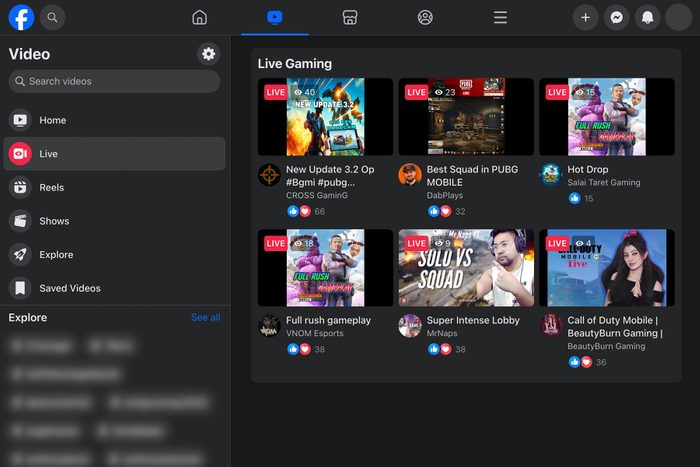Open the Marketplace storefront icon

click(350, 17)
